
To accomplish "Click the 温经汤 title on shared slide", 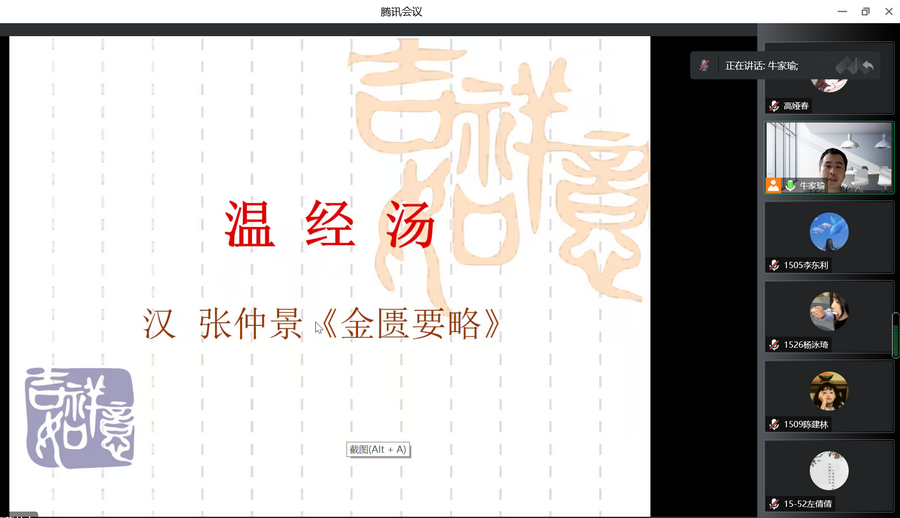I will point(330,225).
